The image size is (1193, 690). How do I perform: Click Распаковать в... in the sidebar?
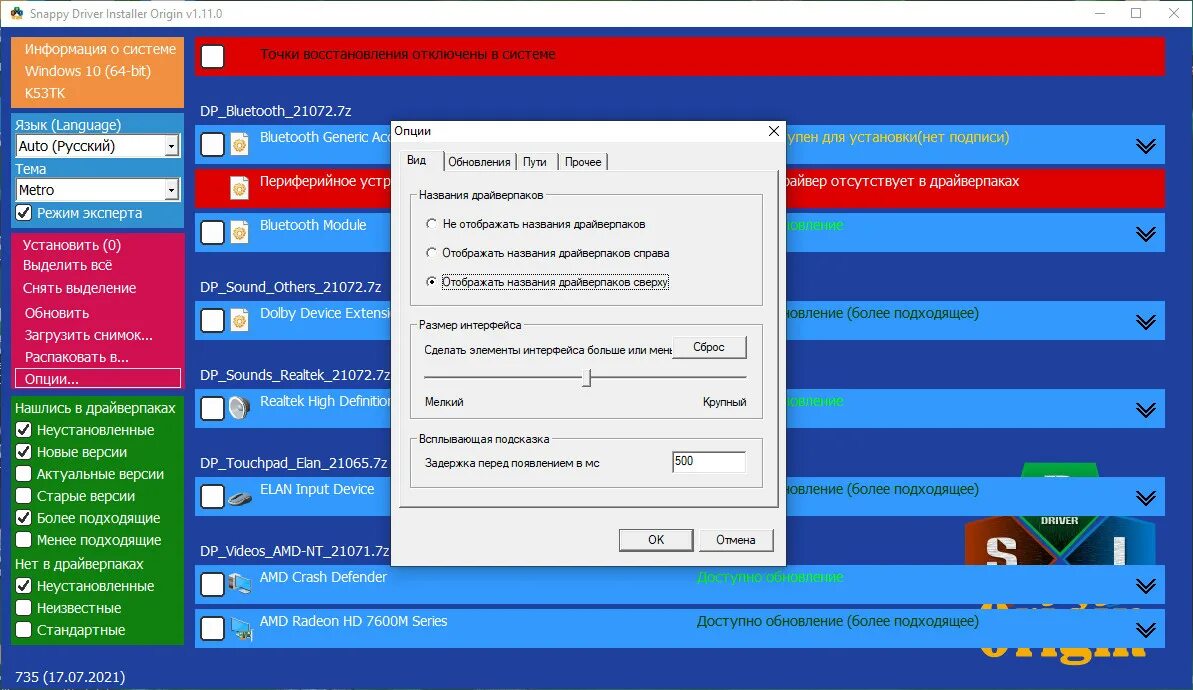pos(76,357)
